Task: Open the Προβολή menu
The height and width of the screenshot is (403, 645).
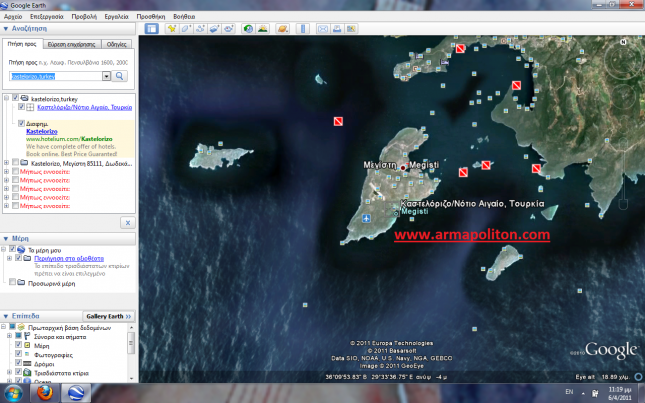Action: click(x=84, y=16)
